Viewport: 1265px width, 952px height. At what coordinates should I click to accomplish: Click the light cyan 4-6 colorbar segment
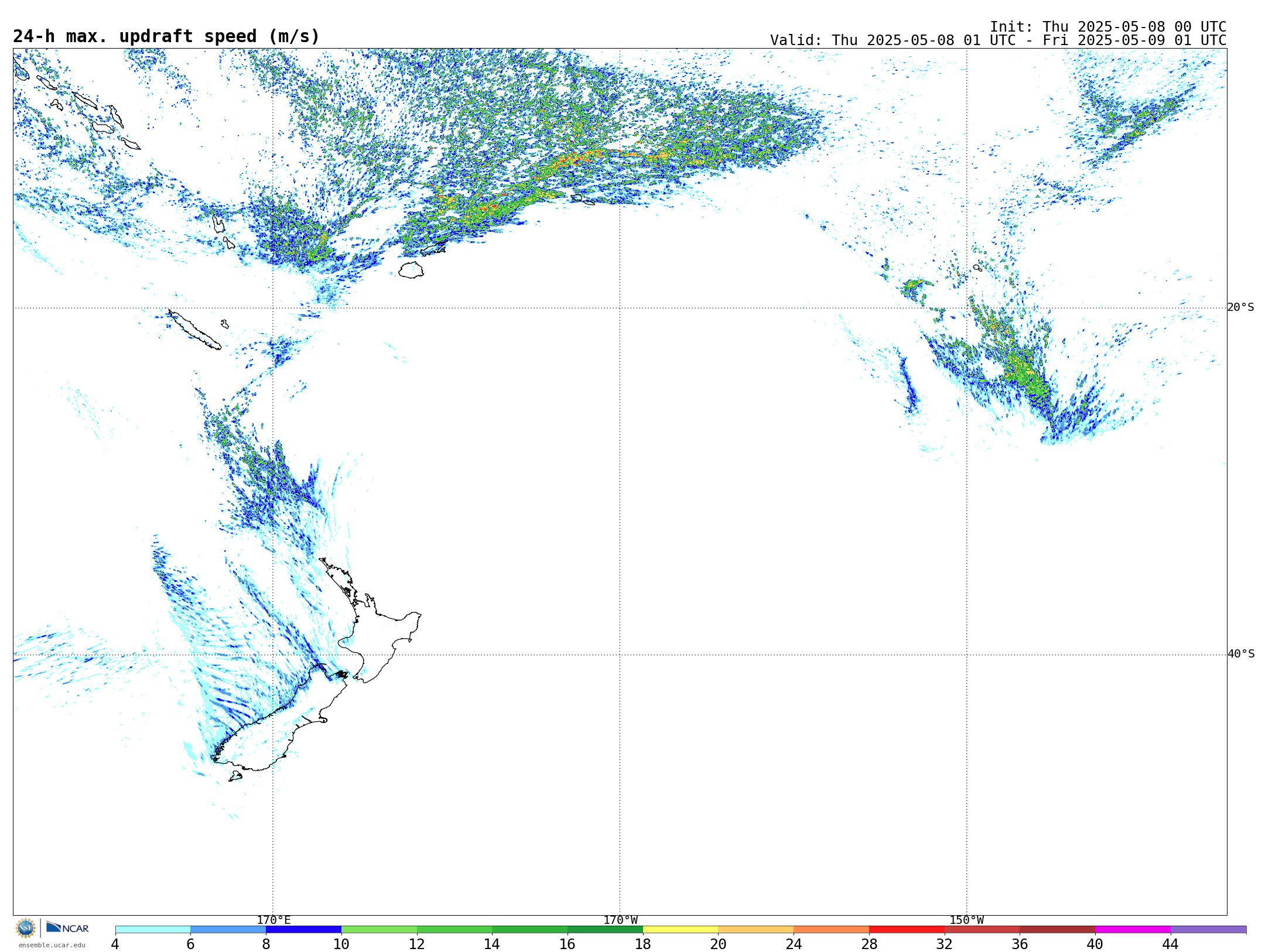(x=153, y=930)
